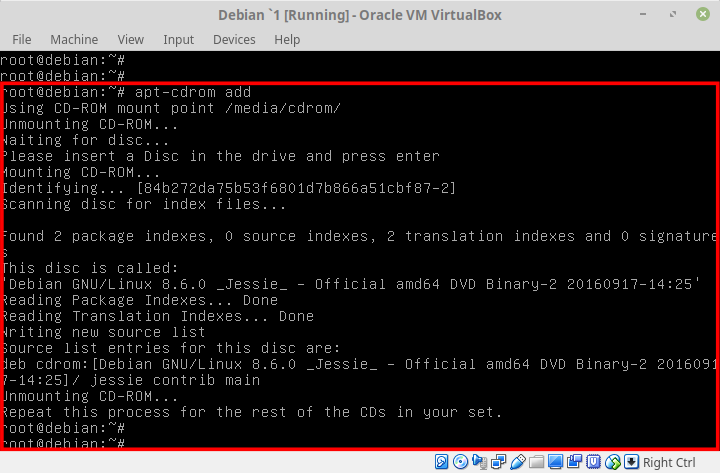Viewport: 720px width, 473px height.
Task: Click the 'Reading Translation Indexes... Done' line
Action: 158,316
